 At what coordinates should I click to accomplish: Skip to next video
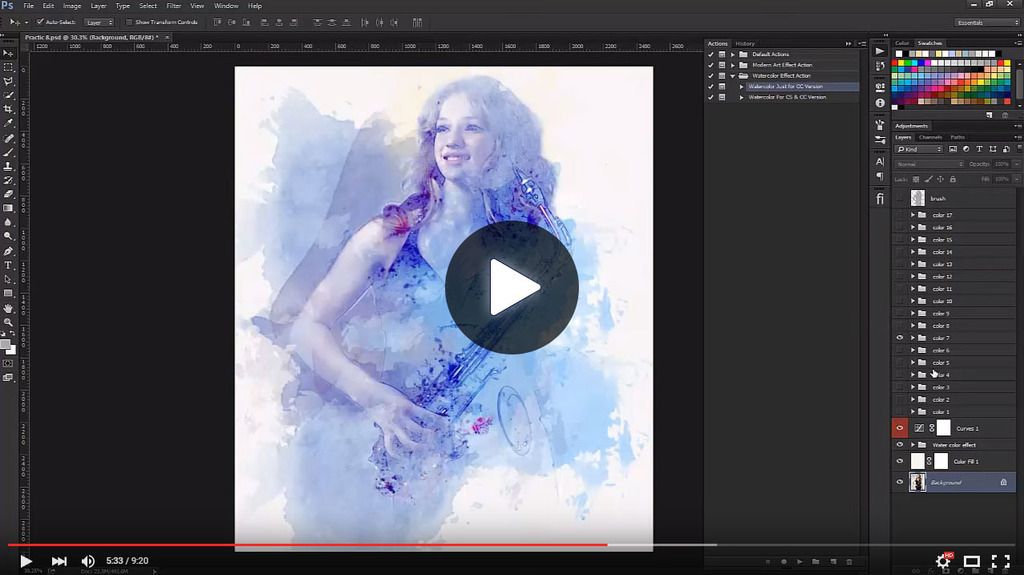coord(59,561)
